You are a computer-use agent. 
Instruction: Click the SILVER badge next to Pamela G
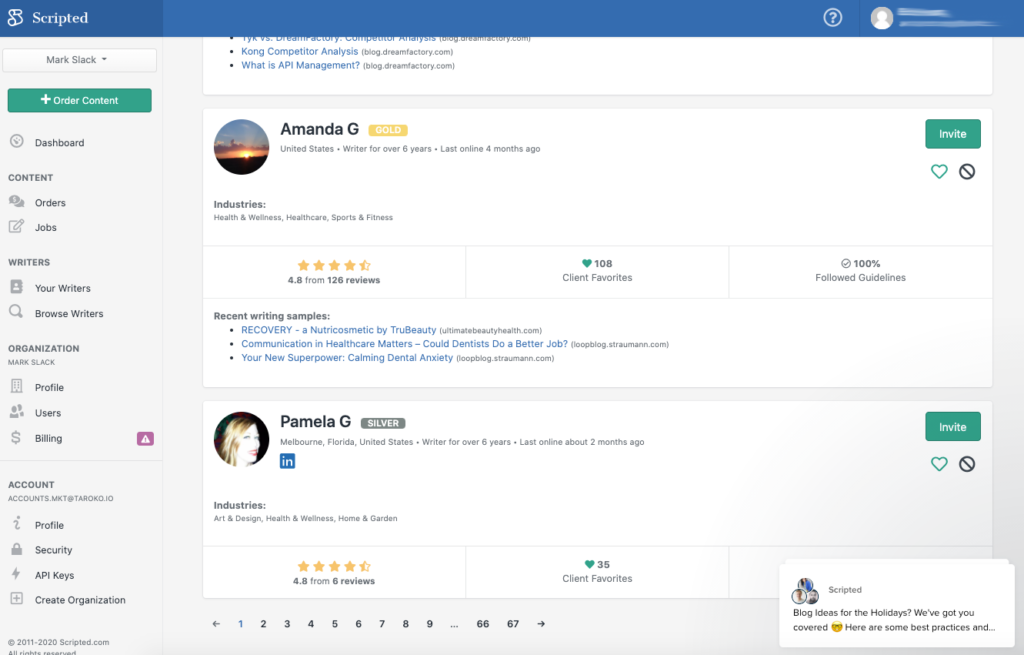[383, 423]
